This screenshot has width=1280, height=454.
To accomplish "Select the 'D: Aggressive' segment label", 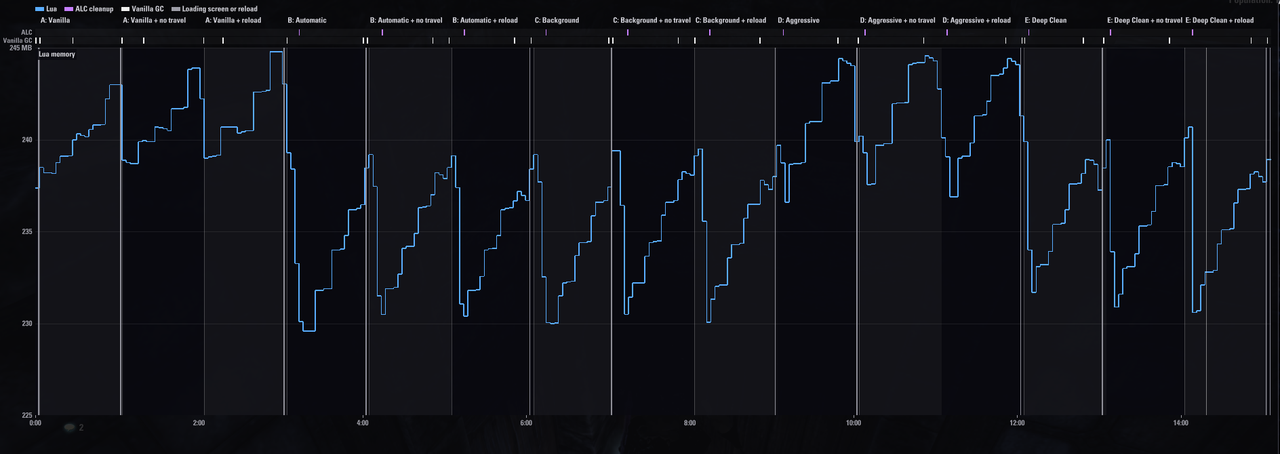I will pos(799,20).
